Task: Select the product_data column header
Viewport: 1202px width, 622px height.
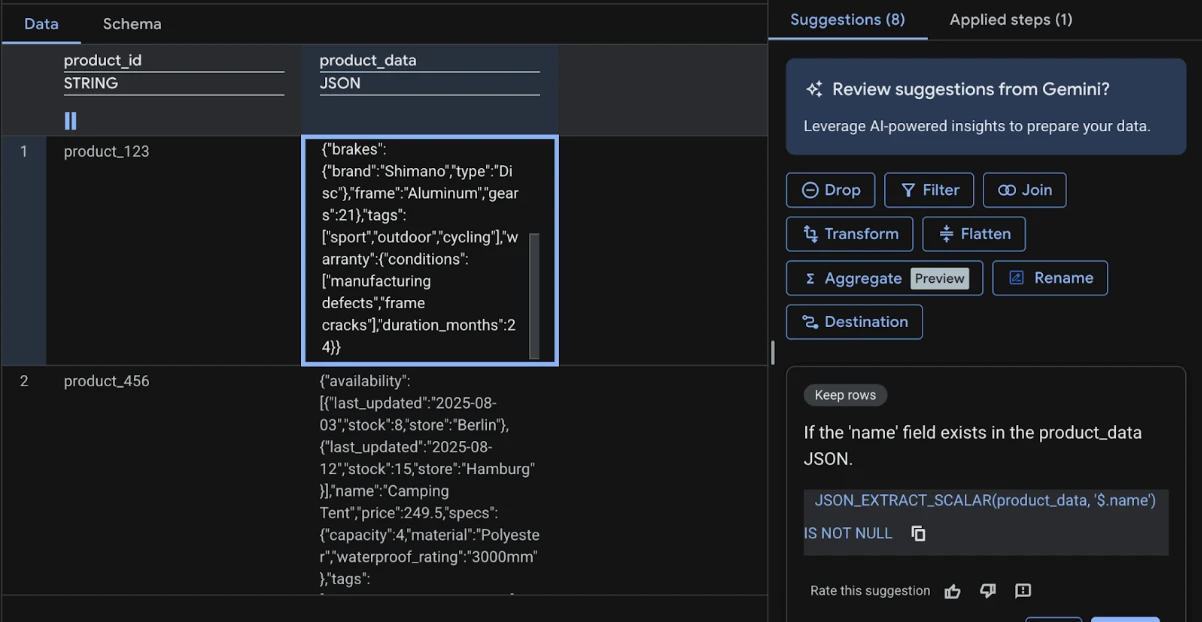Action: [x=368, y=60]
